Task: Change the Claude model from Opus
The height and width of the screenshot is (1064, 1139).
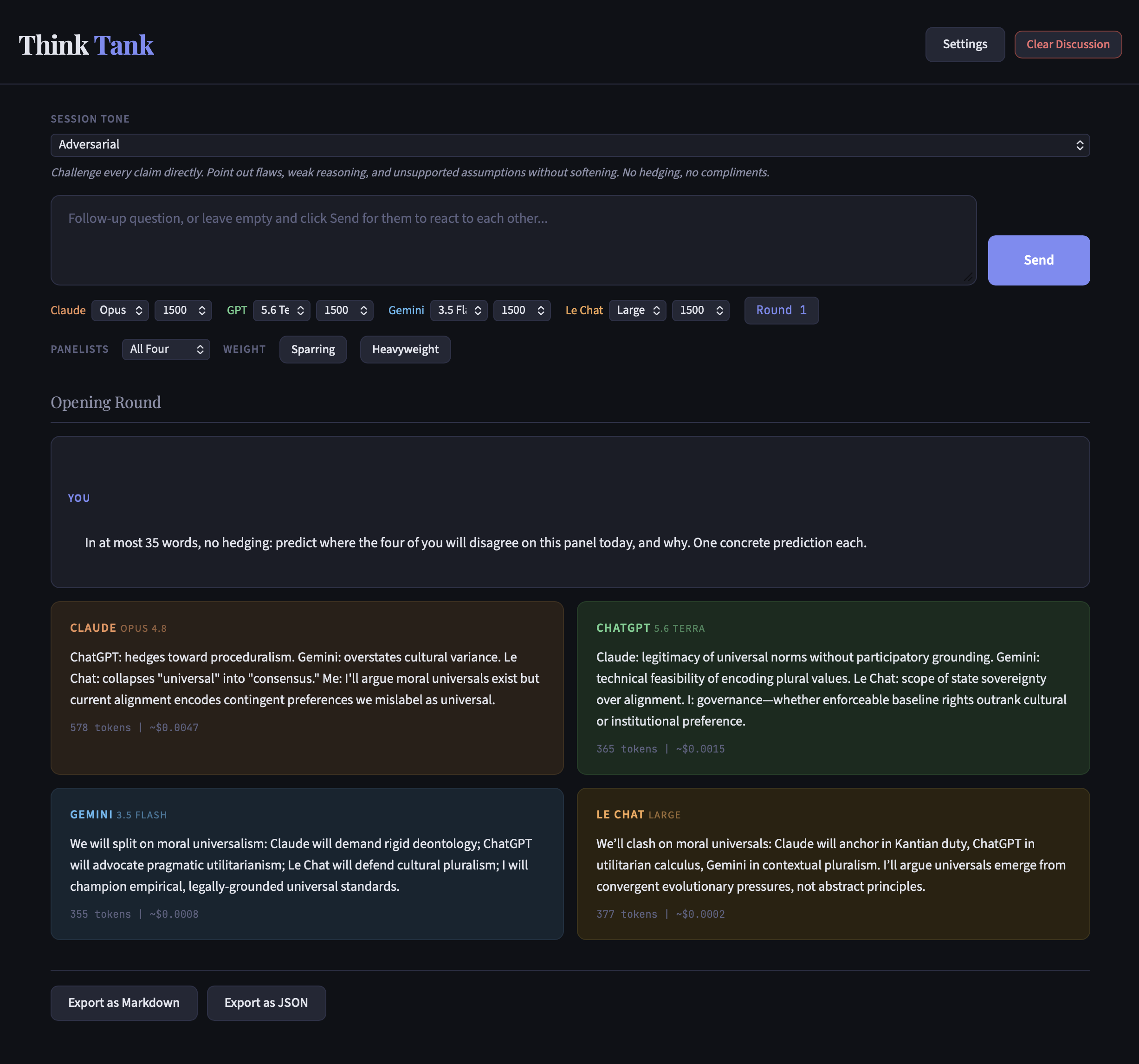Action: (x=120, y=310)
